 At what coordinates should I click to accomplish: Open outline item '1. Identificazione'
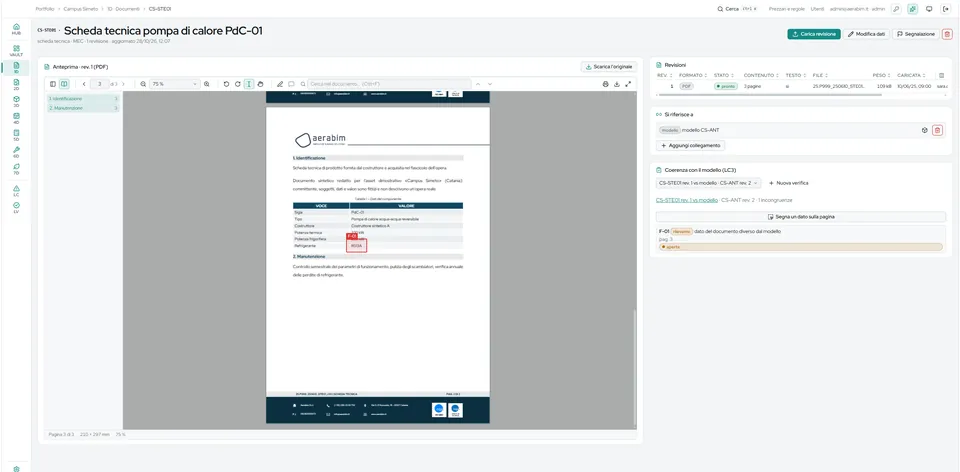83,99
